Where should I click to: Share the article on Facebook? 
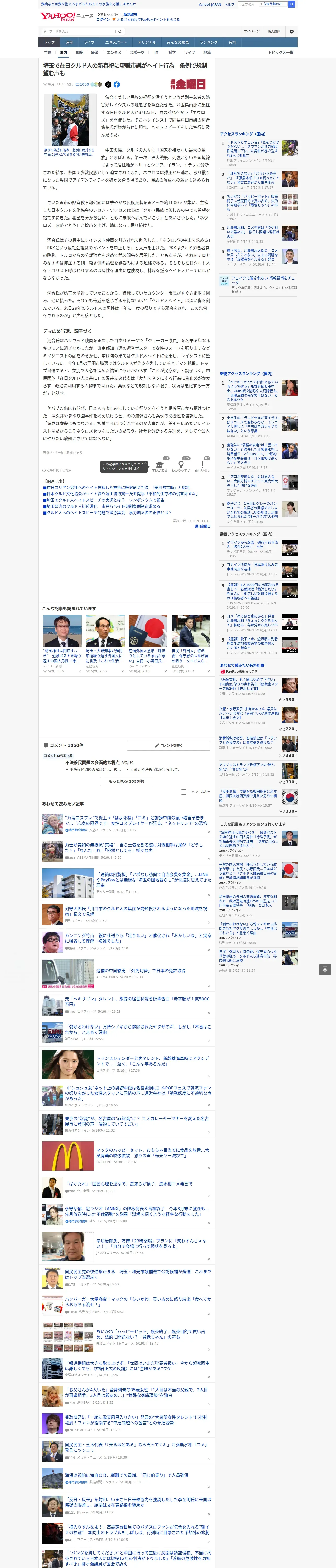tap(116, 85)
